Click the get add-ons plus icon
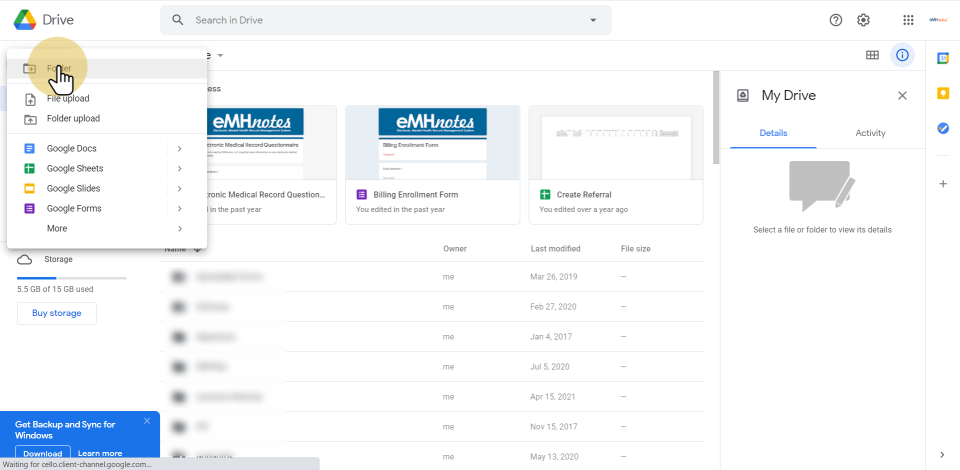 click(942, 184)
